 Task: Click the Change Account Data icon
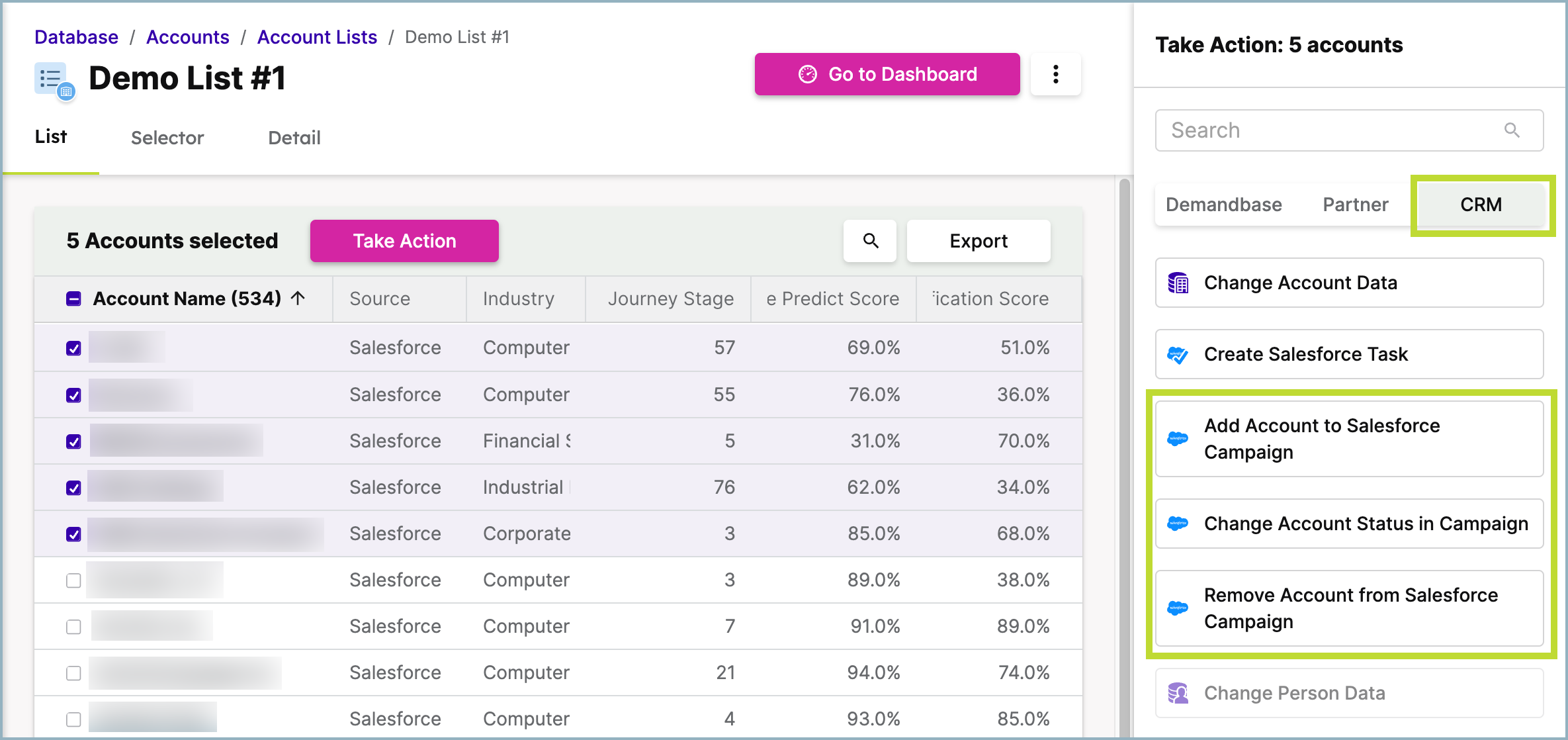tap(1178, 283)
